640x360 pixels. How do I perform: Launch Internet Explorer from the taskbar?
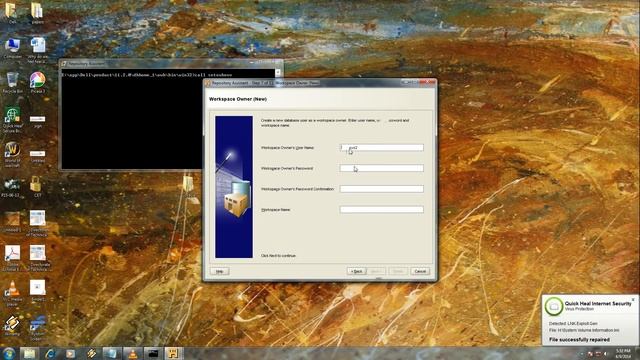click(x=50, y=353)
